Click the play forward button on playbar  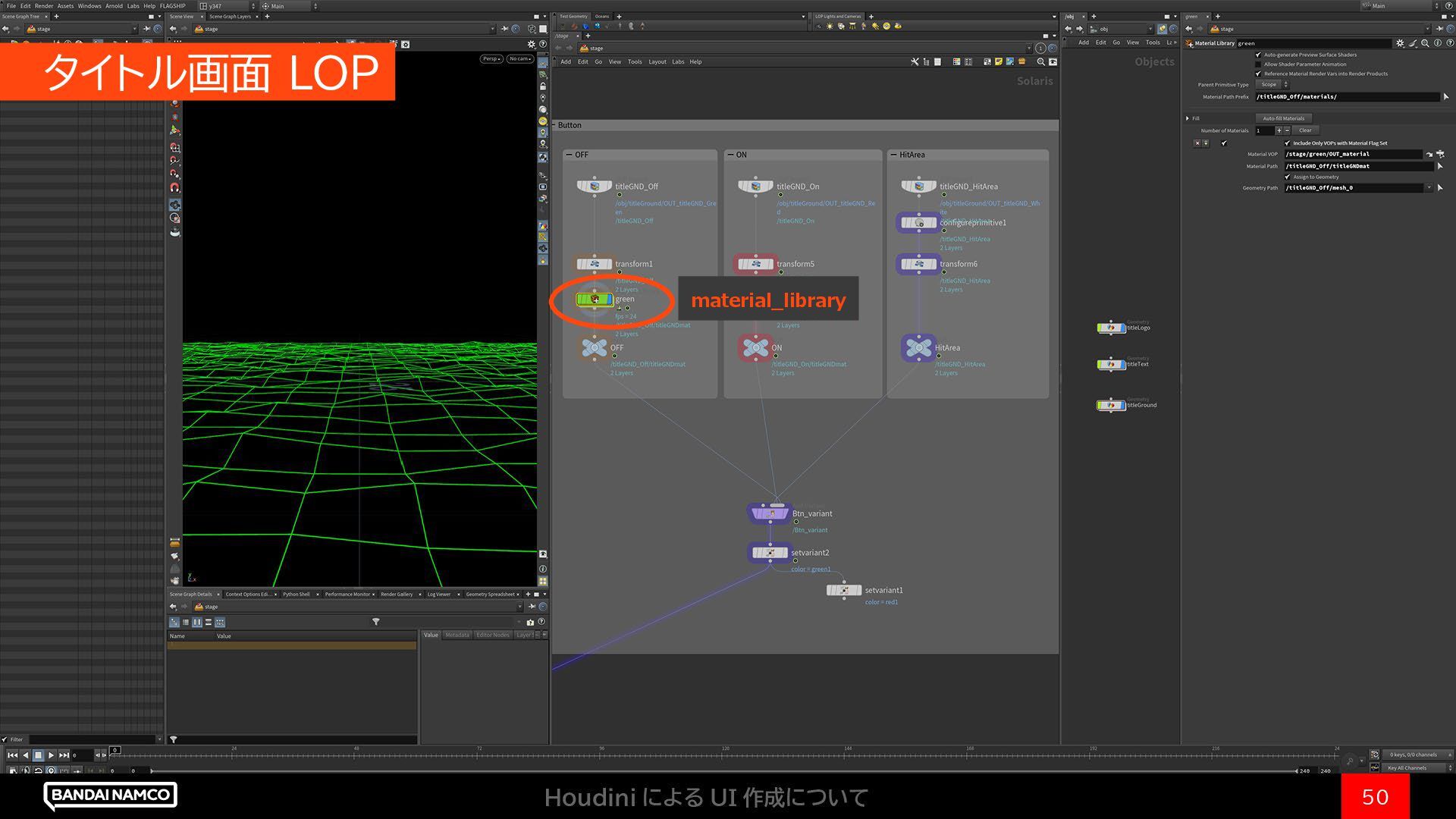click(51, 755)
